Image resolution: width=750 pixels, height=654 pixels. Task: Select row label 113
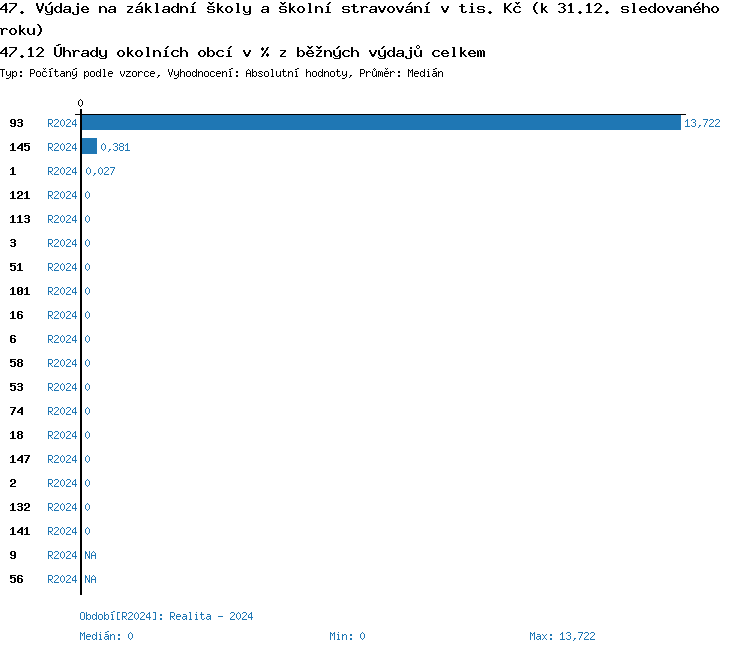(x=20, y=219)
